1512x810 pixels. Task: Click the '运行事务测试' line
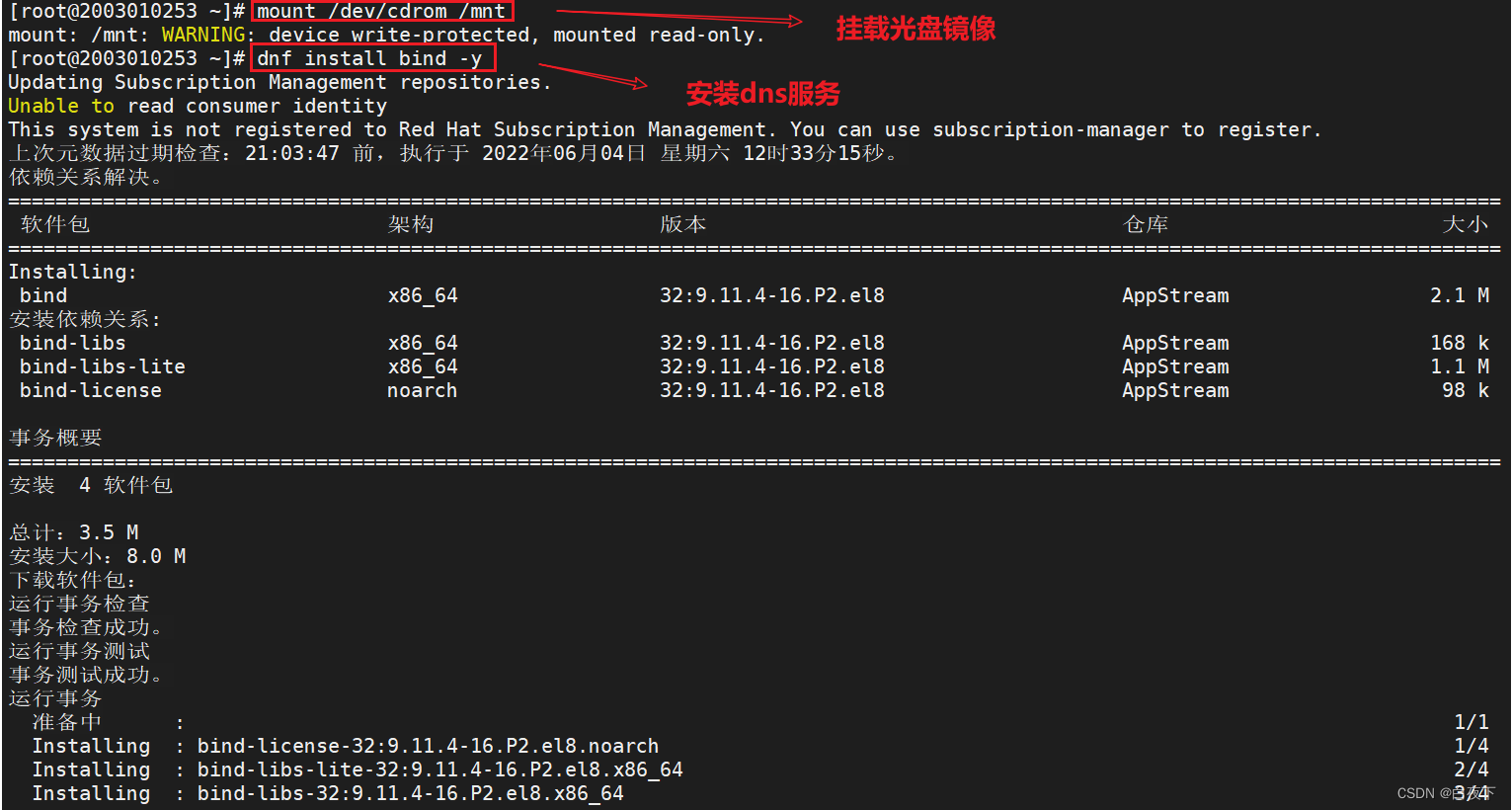[x=79, y=651]
